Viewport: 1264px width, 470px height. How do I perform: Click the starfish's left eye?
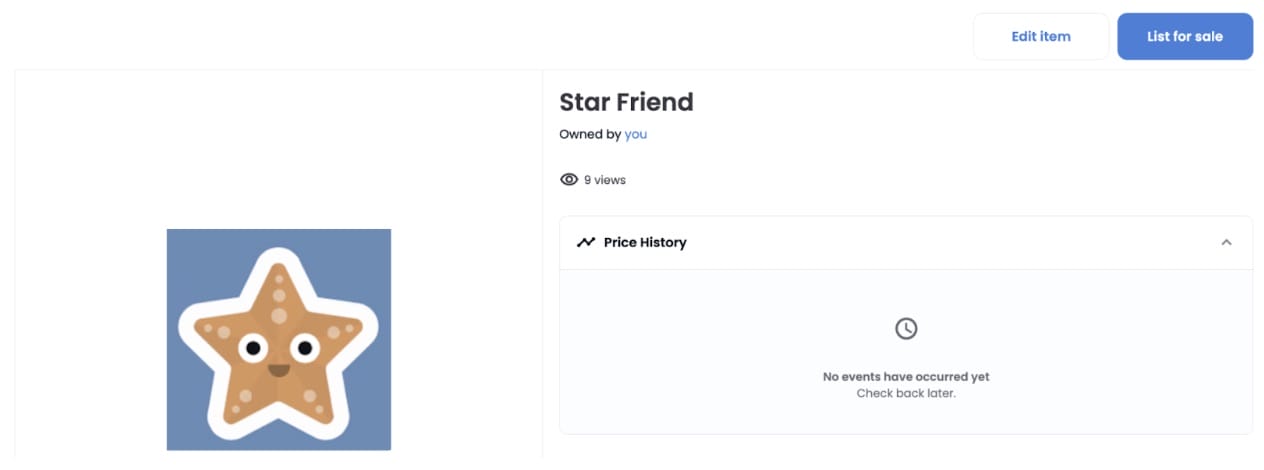(x=254, y=348)
